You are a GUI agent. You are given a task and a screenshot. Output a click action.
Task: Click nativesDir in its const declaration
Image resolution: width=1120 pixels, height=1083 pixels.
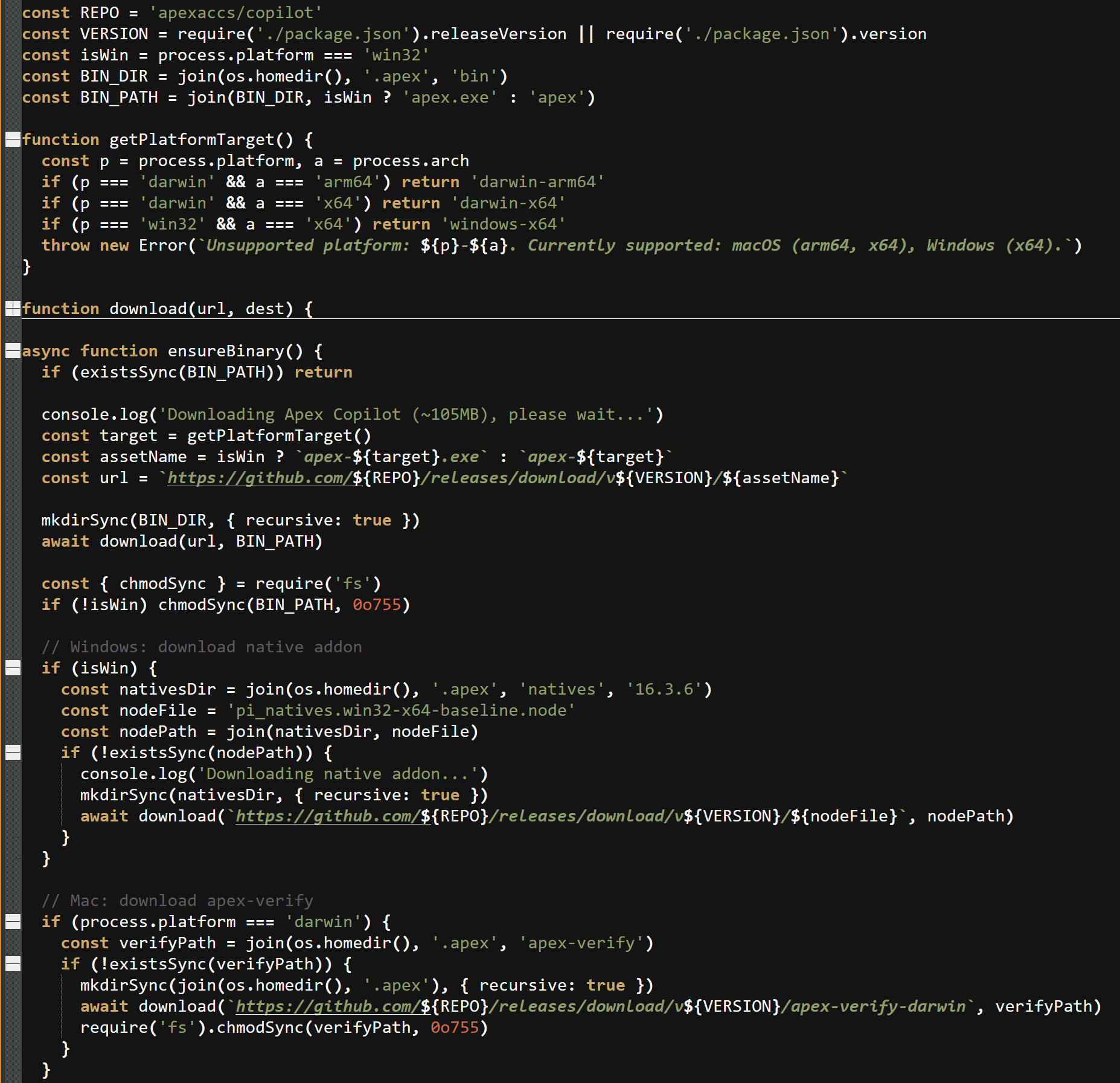[x=167, y=689]
